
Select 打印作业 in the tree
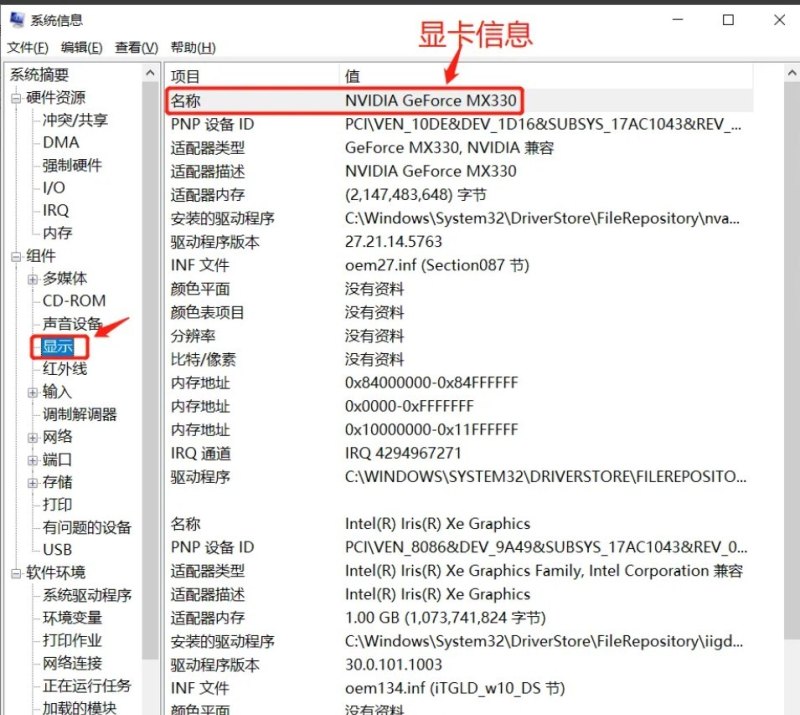[72, 640]
